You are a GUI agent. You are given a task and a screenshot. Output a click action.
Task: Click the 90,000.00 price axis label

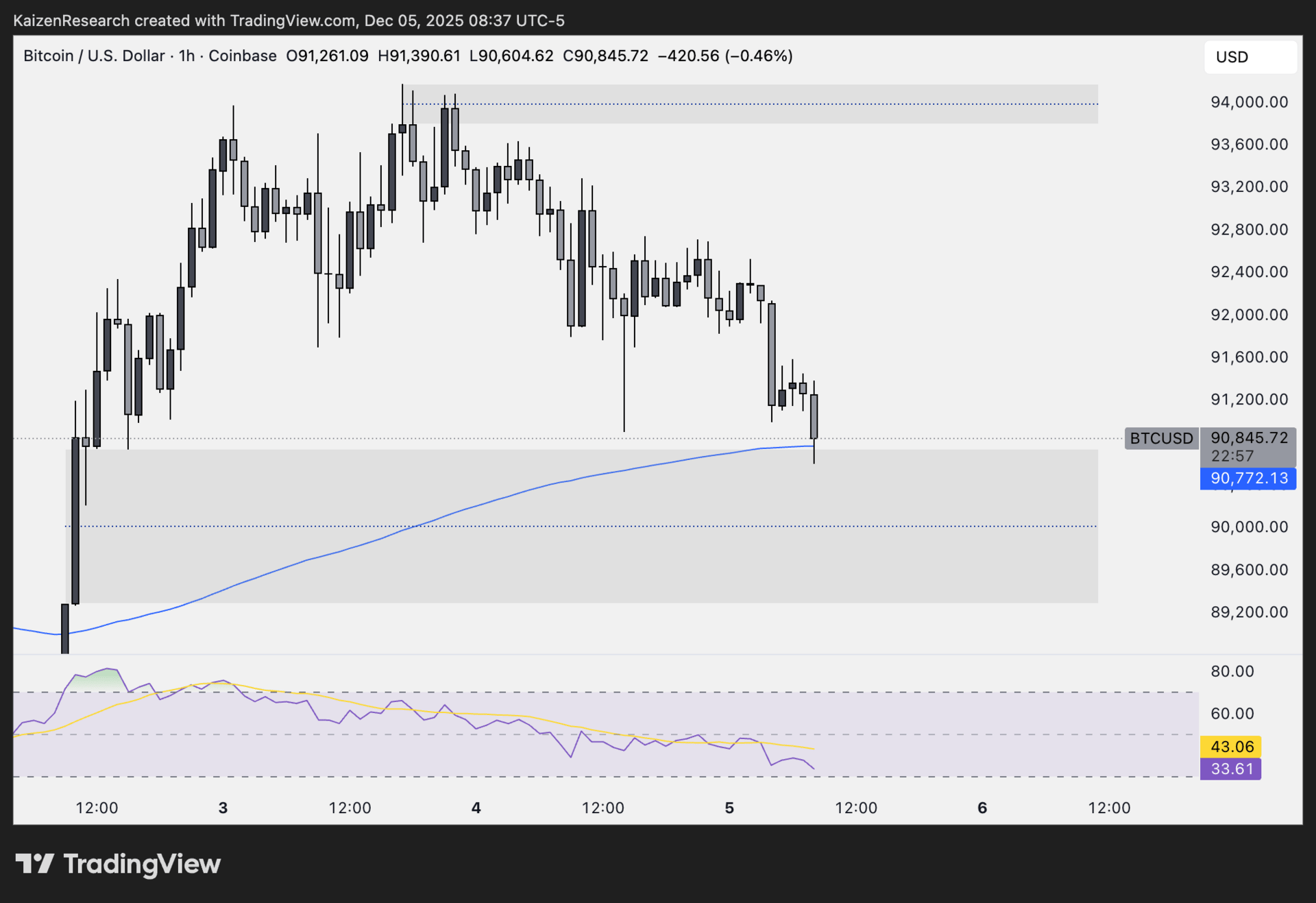[x=1249, y=527]
